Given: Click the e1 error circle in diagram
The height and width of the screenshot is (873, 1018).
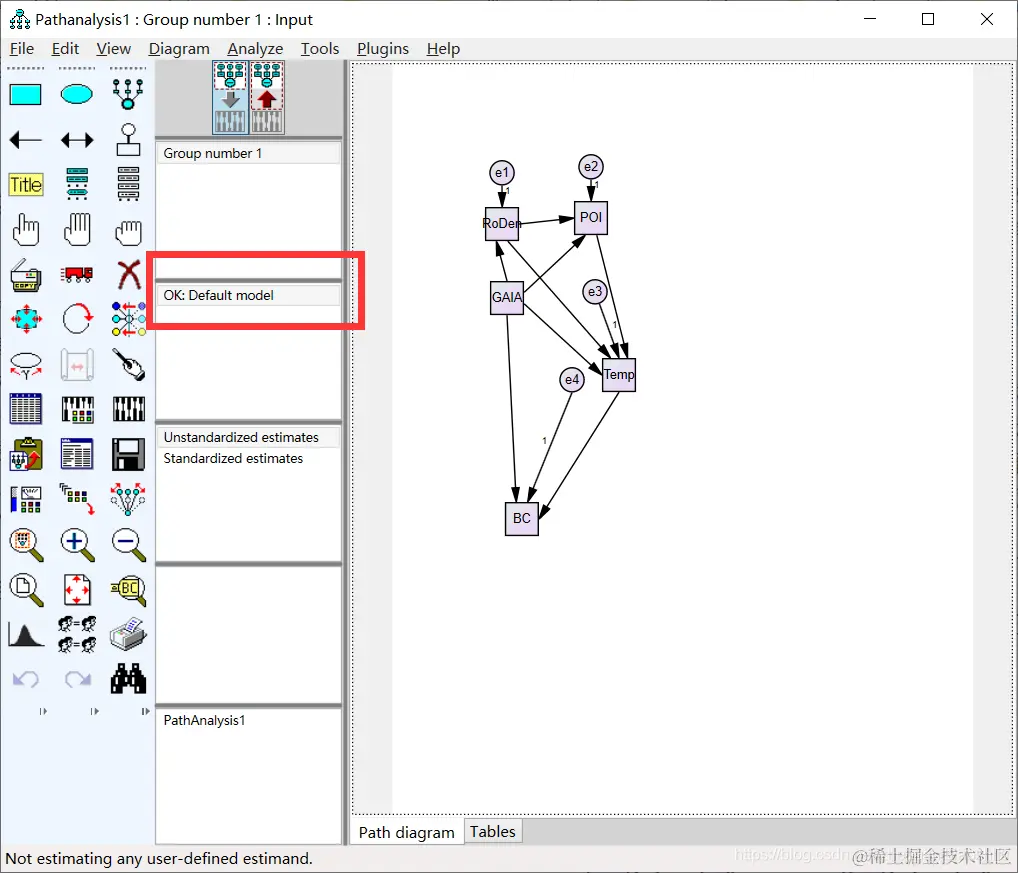Looking at the screenshot, I should [502, 173].
